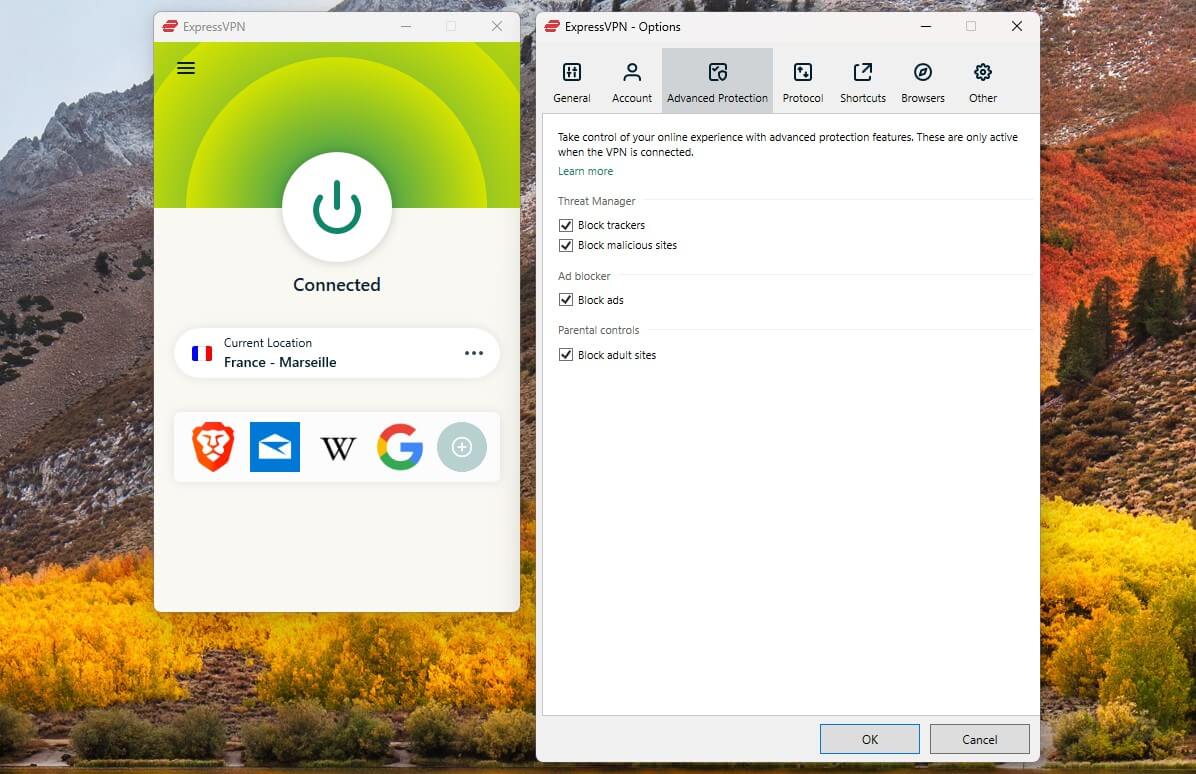This screenshot has height=774, width=1196.
Task: Click the Parental controls section heading
Action: (x=598, y=330)
